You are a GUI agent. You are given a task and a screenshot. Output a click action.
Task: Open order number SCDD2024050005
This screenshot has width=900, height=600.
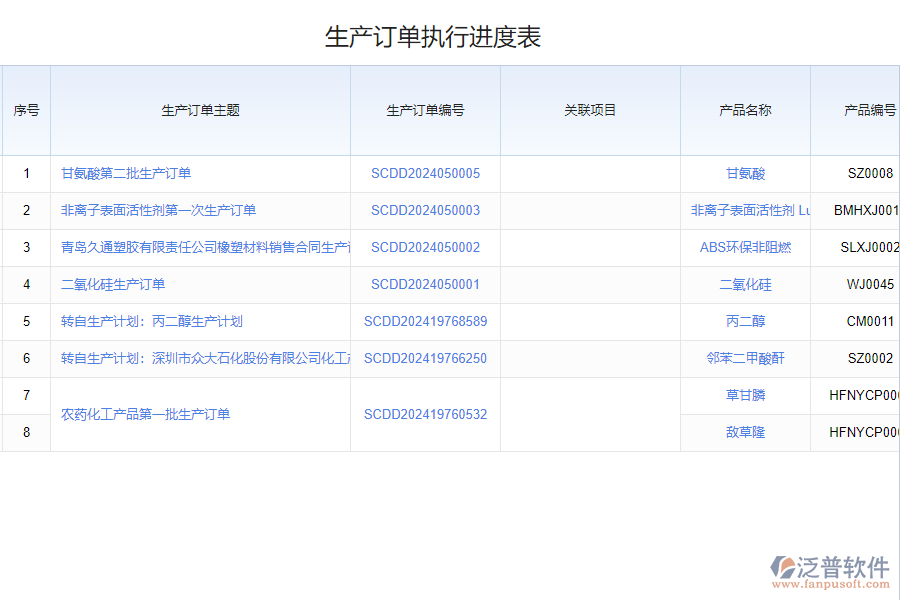pyautogui.click(x=425, y=173)
